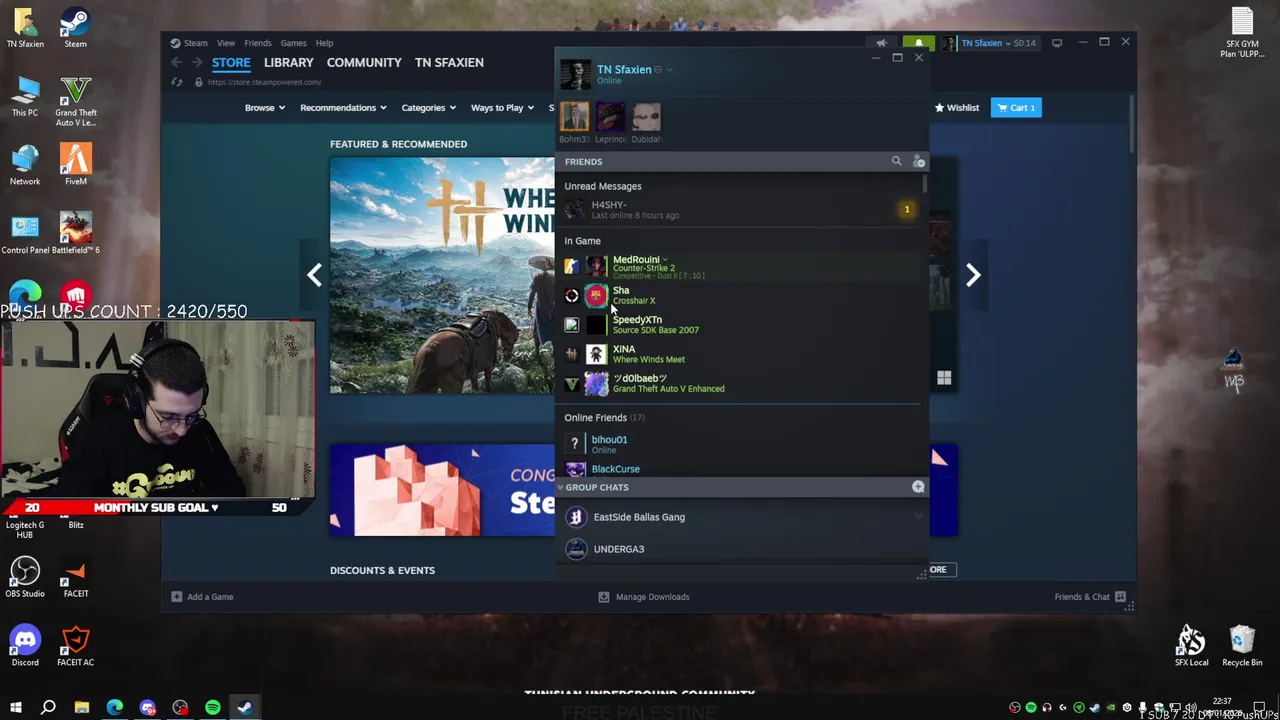Open favorite friend Bohm33 avatar
The height and width of the screenshot is (720, 1280).
pyautogui.click(x=575, y=117)
